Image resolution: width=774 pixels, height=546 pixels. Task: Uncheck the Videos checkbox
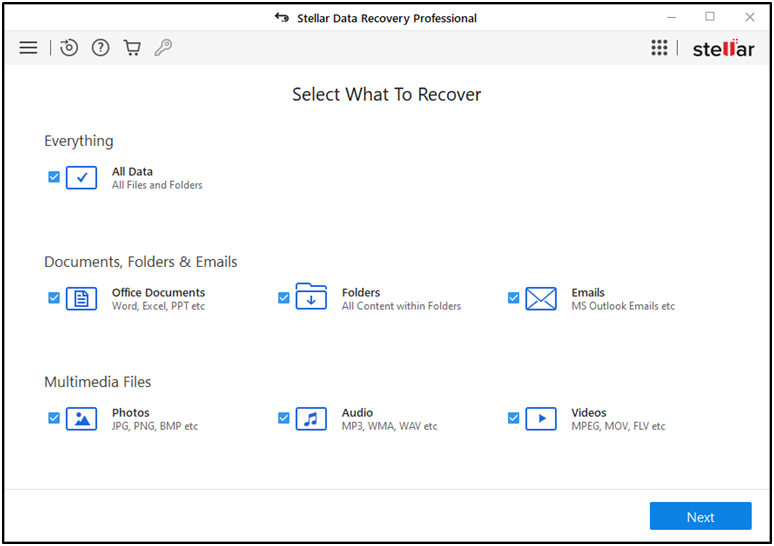(513, 418)
